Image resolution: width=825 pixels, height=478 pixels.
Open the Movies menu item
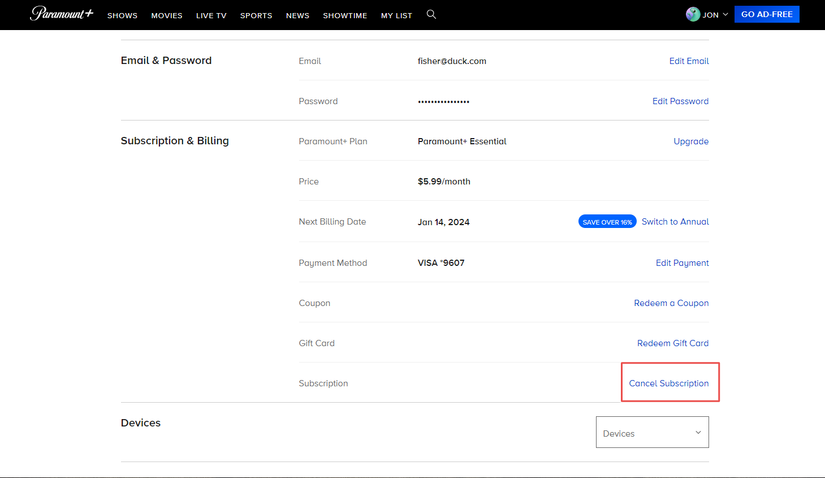[166, 16]
